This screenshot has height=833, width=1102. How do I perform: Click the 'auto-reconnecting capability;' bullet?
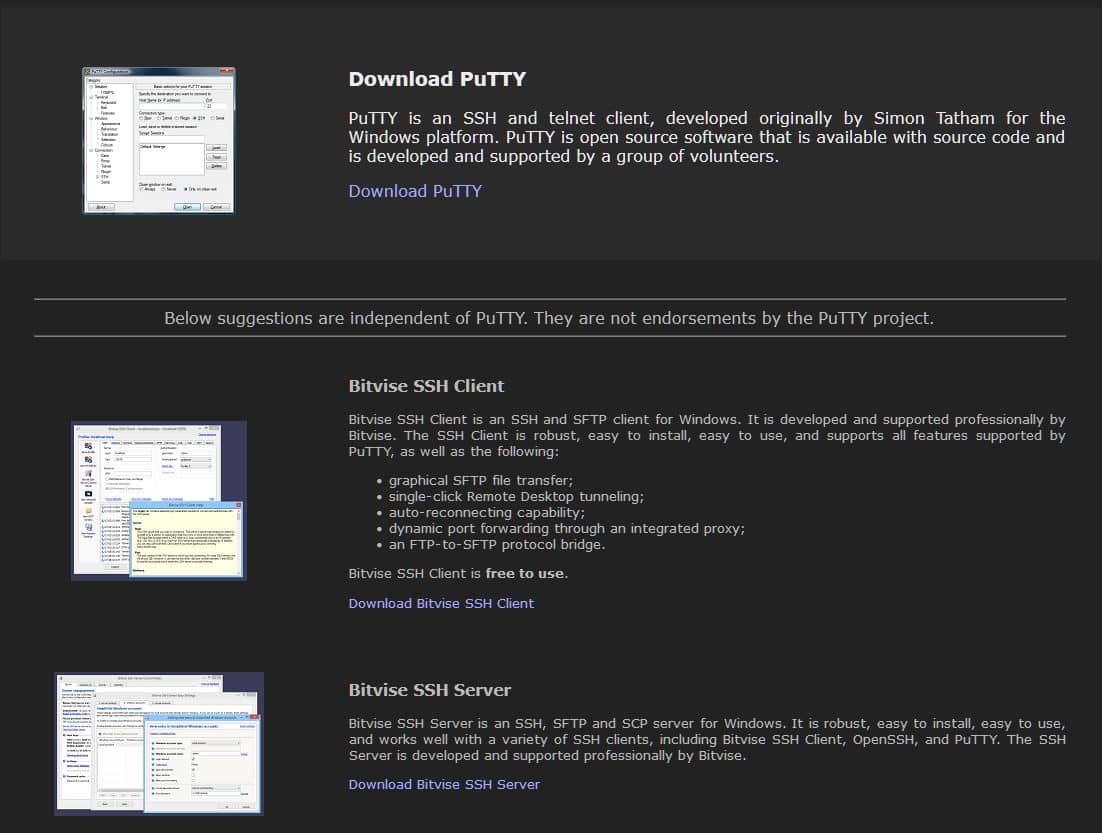486,512
